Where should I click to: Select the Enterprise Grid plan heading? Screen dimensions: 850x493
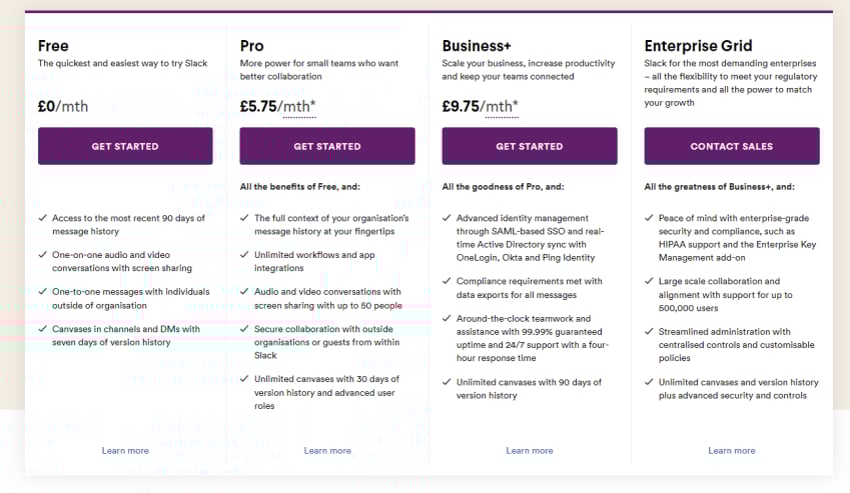click(x=698, y=46)
